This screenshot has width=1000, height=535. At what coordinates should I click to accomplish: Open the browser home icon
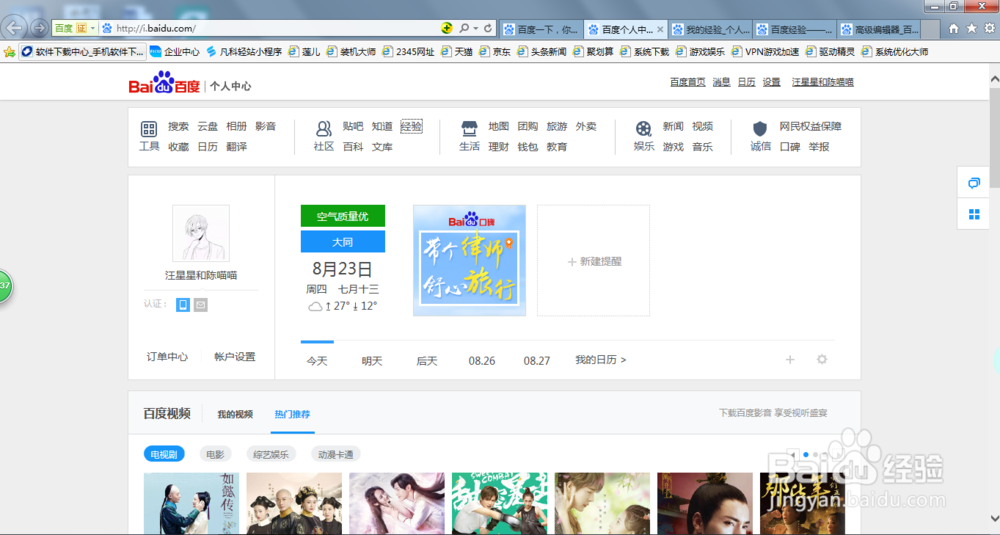point(953,28)
